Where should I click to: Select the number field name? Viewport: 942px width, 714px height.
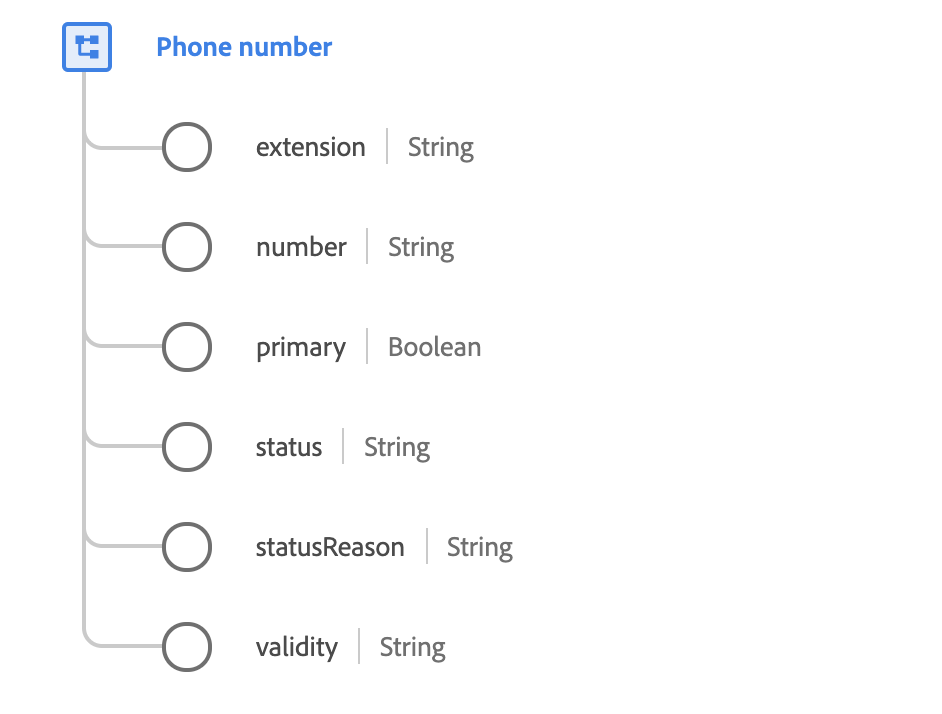[x=301, y=247]
